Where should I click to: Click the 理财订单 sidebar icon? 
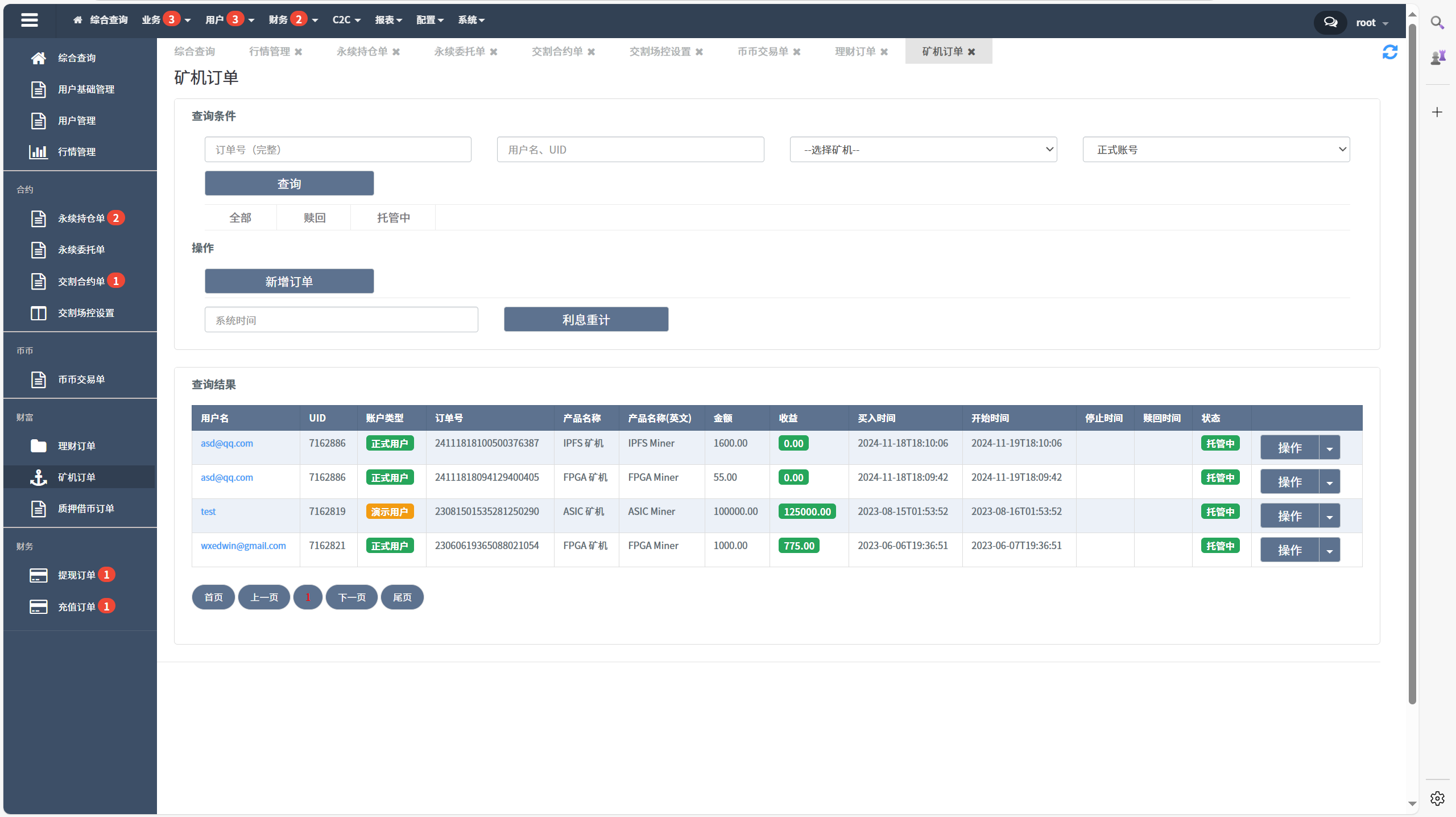pyautogui.click(x=79, y=446)
